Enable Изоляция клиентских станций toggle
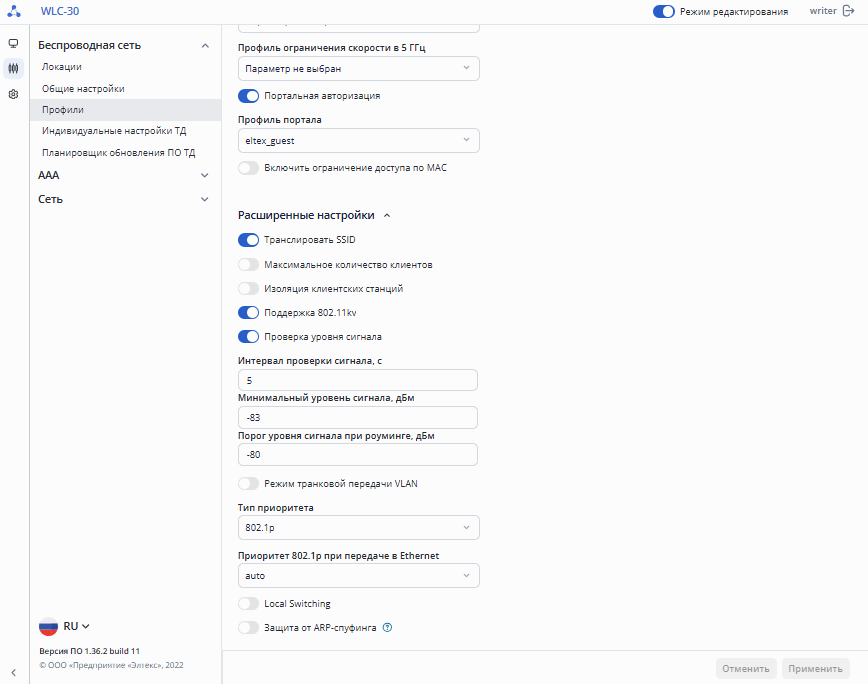The image size is (868, 684). coord(248,288)
